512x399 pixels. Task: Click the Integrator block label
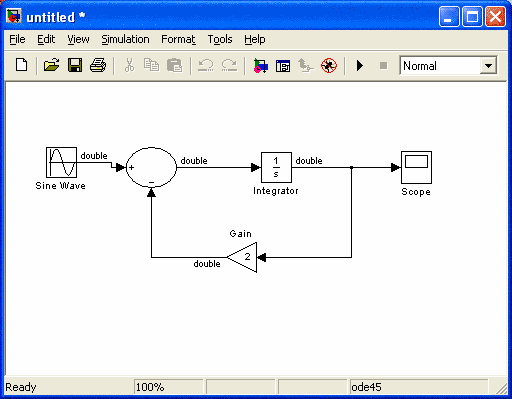point(276,191)
